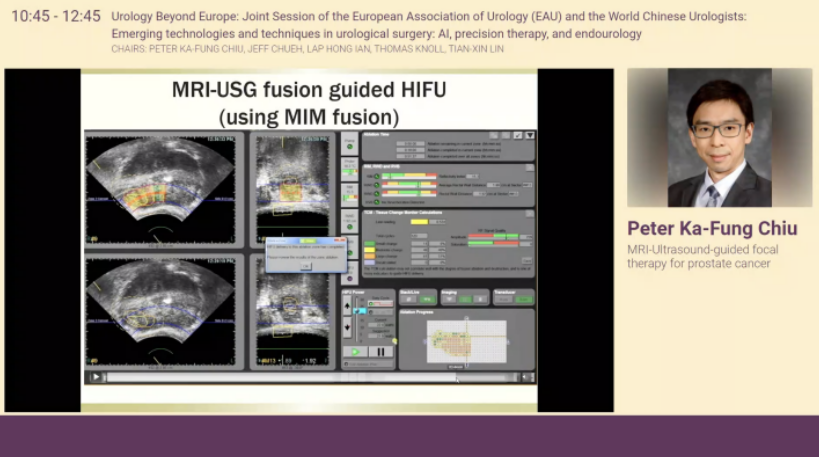Click orange Large change color swatch
The height and width of the screenshot is (457, 819).
tap(369, 256)
